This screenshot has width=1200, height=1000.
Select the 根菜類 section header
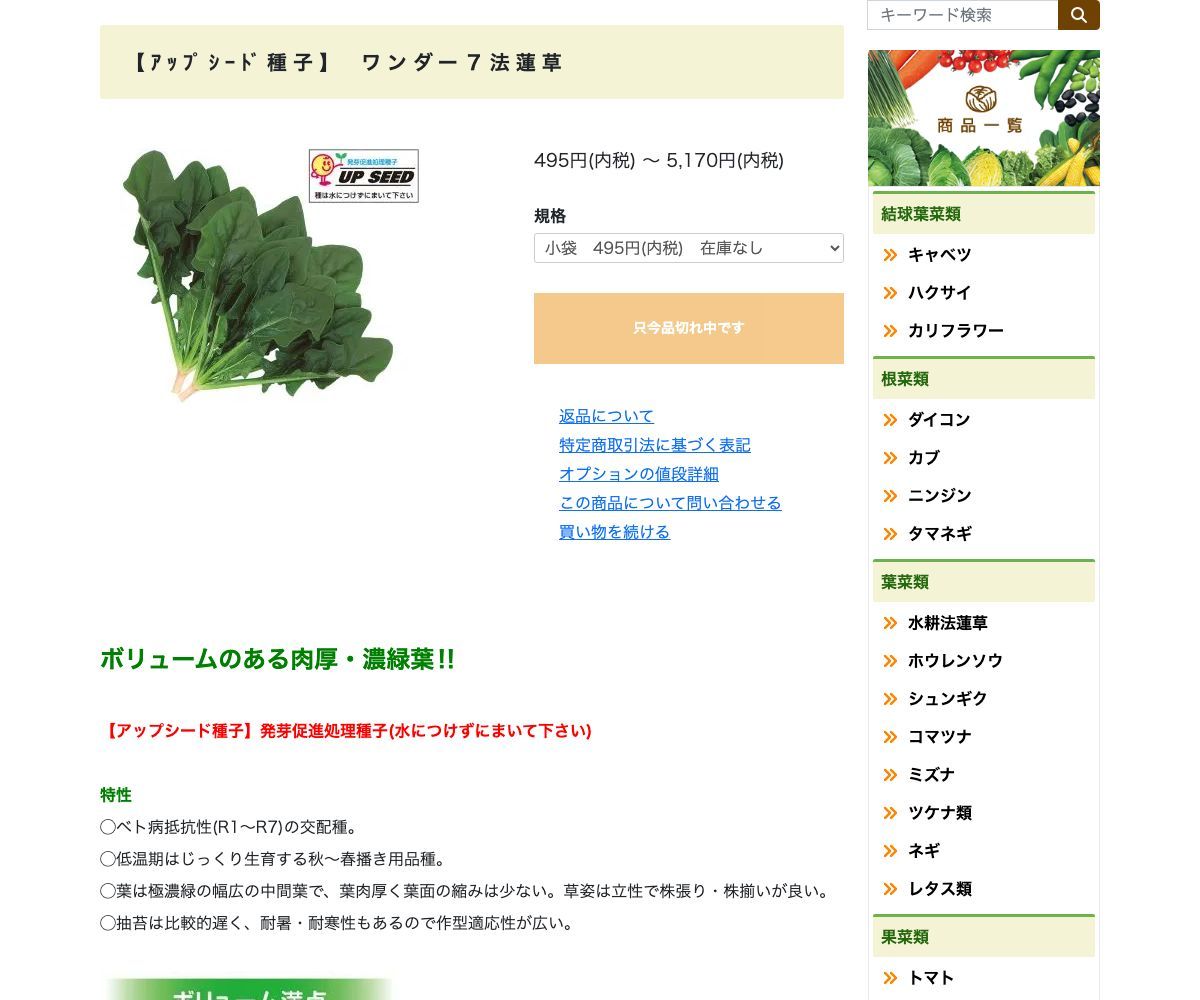(905, 379)
